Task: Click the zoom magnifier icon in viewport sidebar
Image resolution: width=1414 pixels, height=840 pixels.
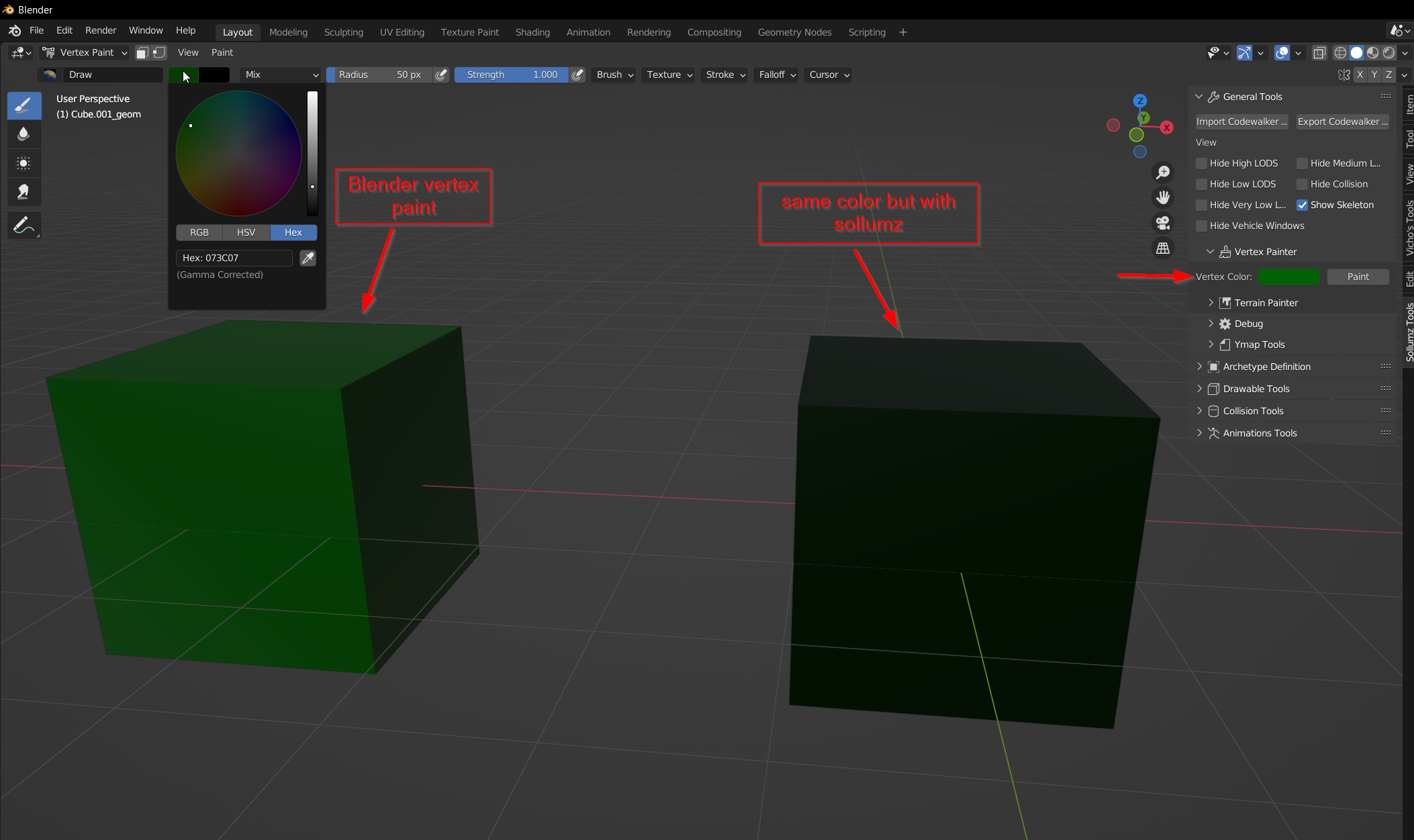Action: tap(1164, 172)
